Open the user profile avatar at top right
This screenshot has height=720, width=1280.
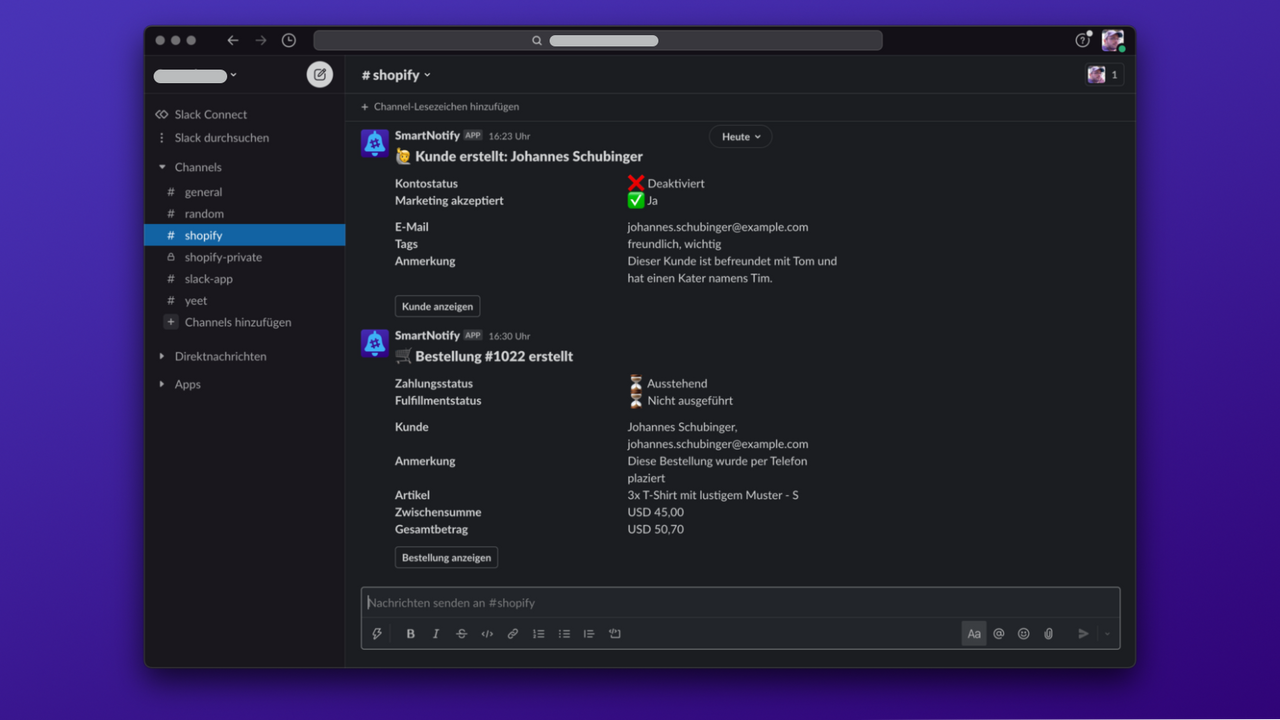coord(1112,40)
